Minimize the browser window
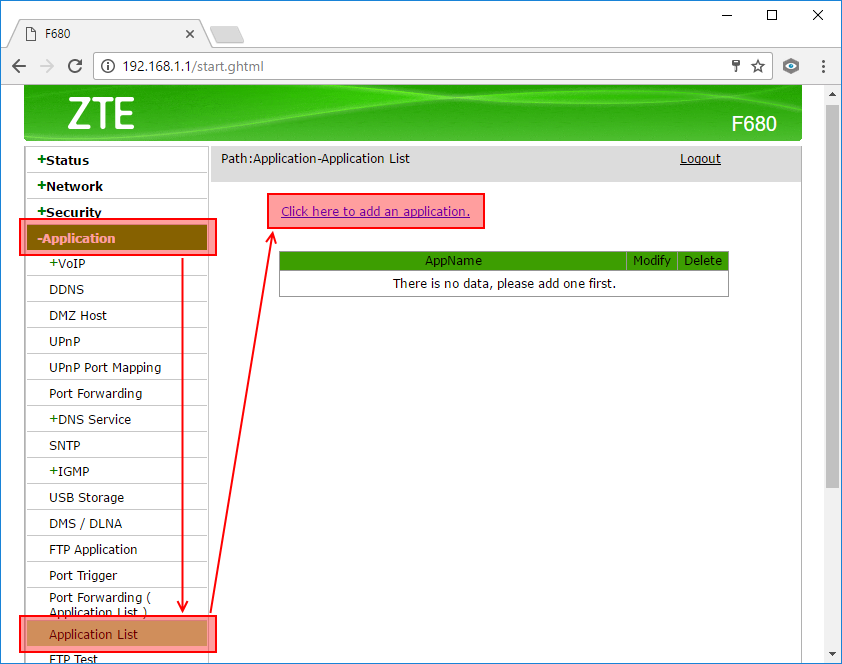Image resolution: width=842 pixels, height=664 pixels. [727, 15]
